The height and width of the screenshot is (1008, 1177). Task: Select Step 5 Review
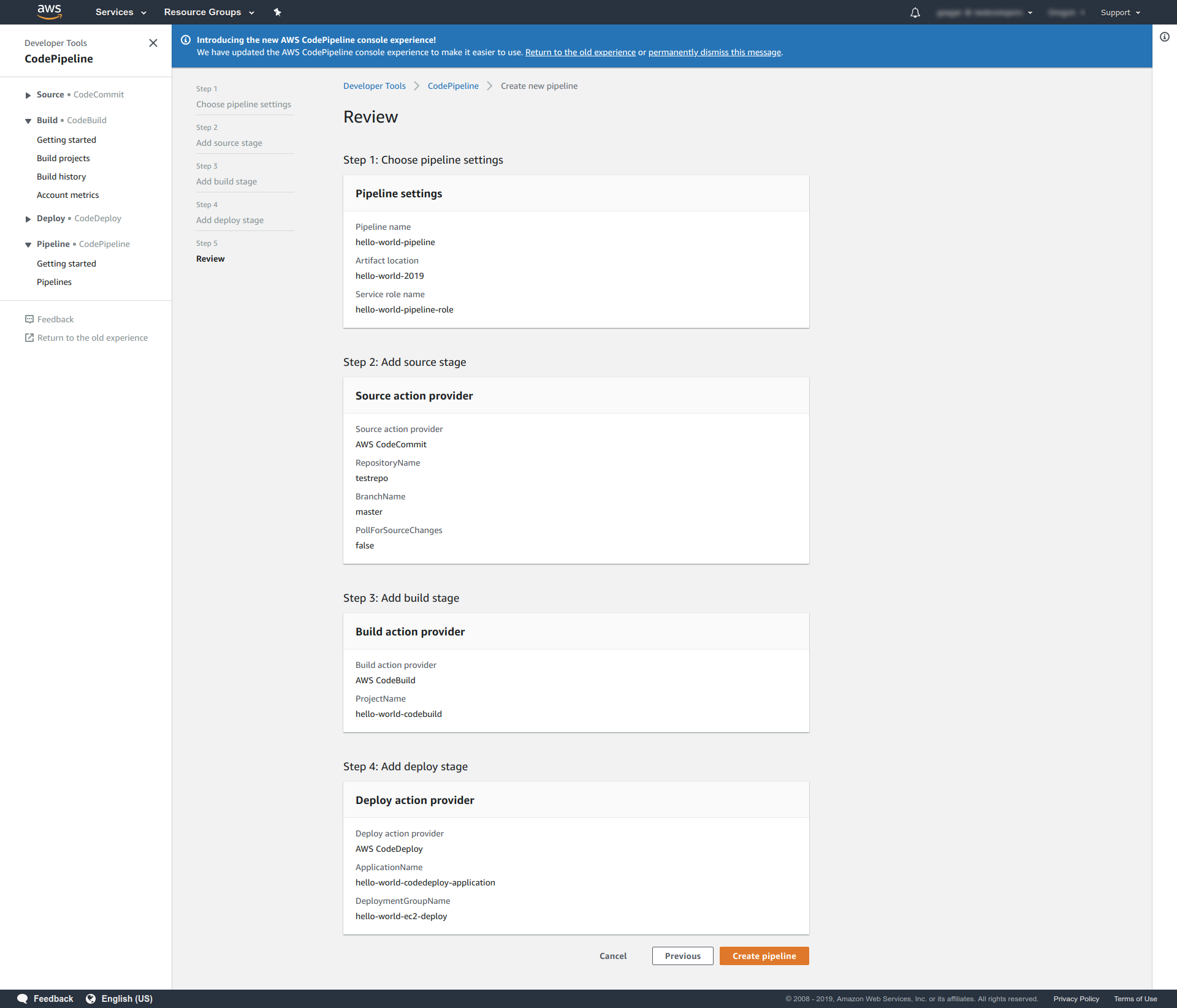pos(210,259)
